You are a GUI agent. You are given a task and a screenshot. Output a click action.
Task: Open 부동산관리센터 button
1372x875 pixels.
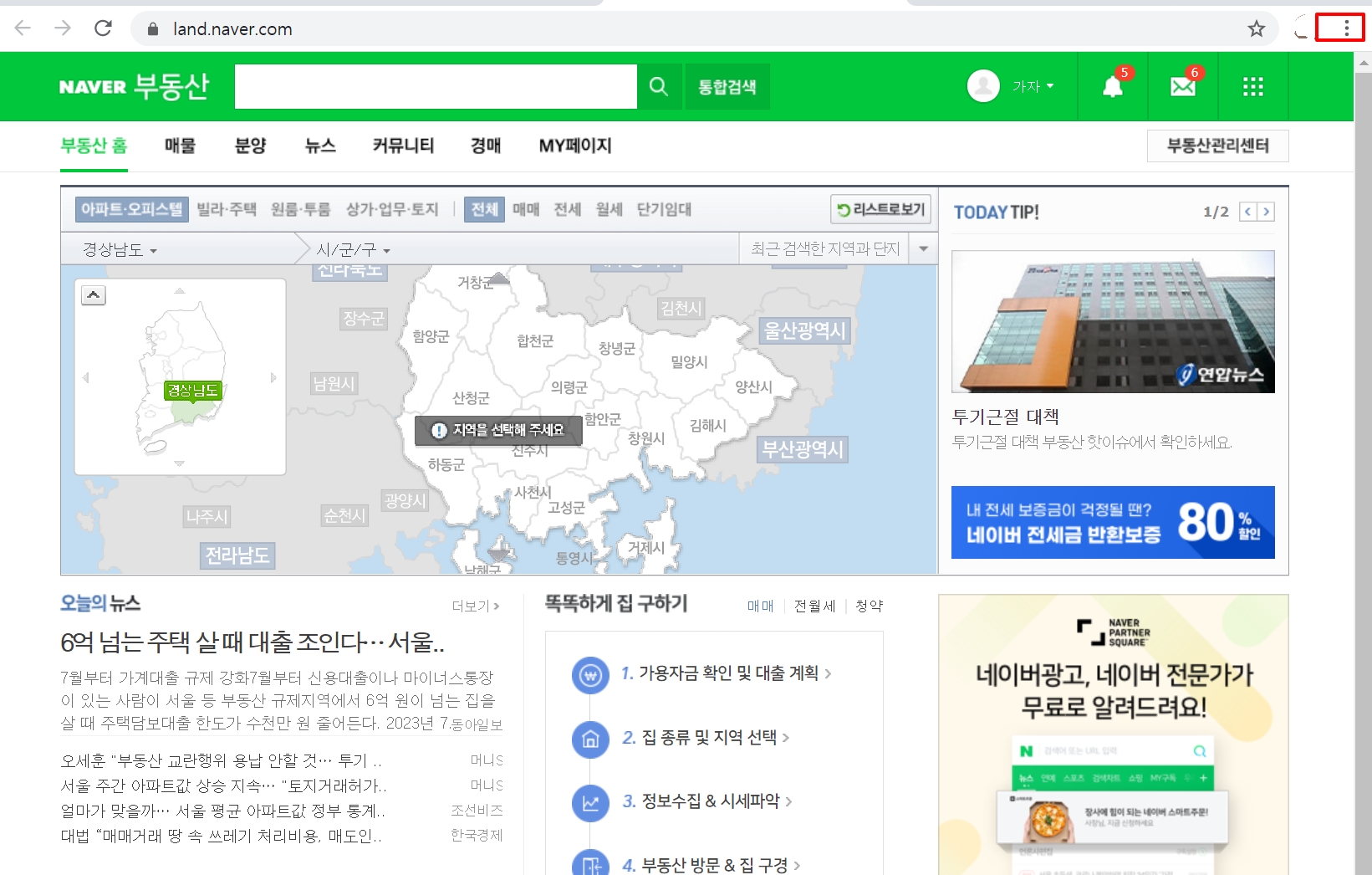1217,146
